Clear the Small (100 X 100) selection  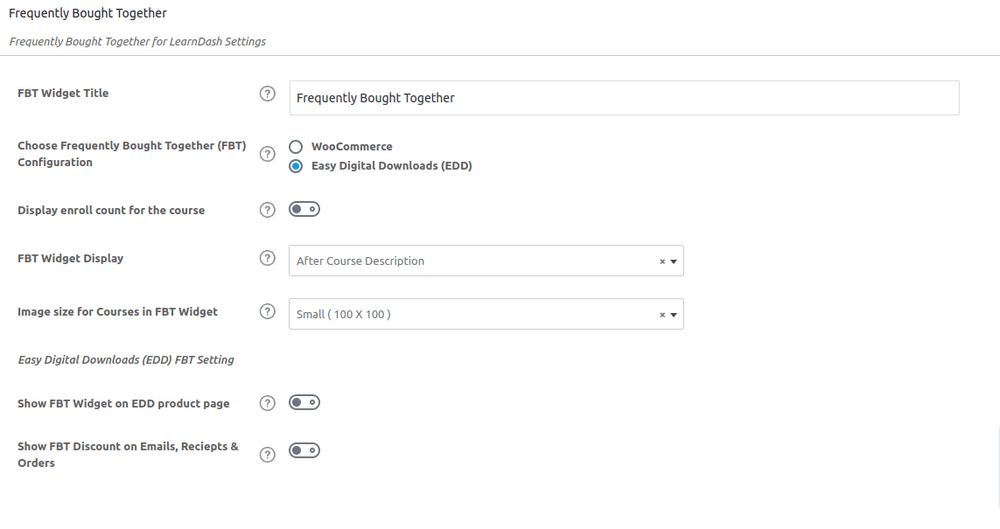(662, 315)
